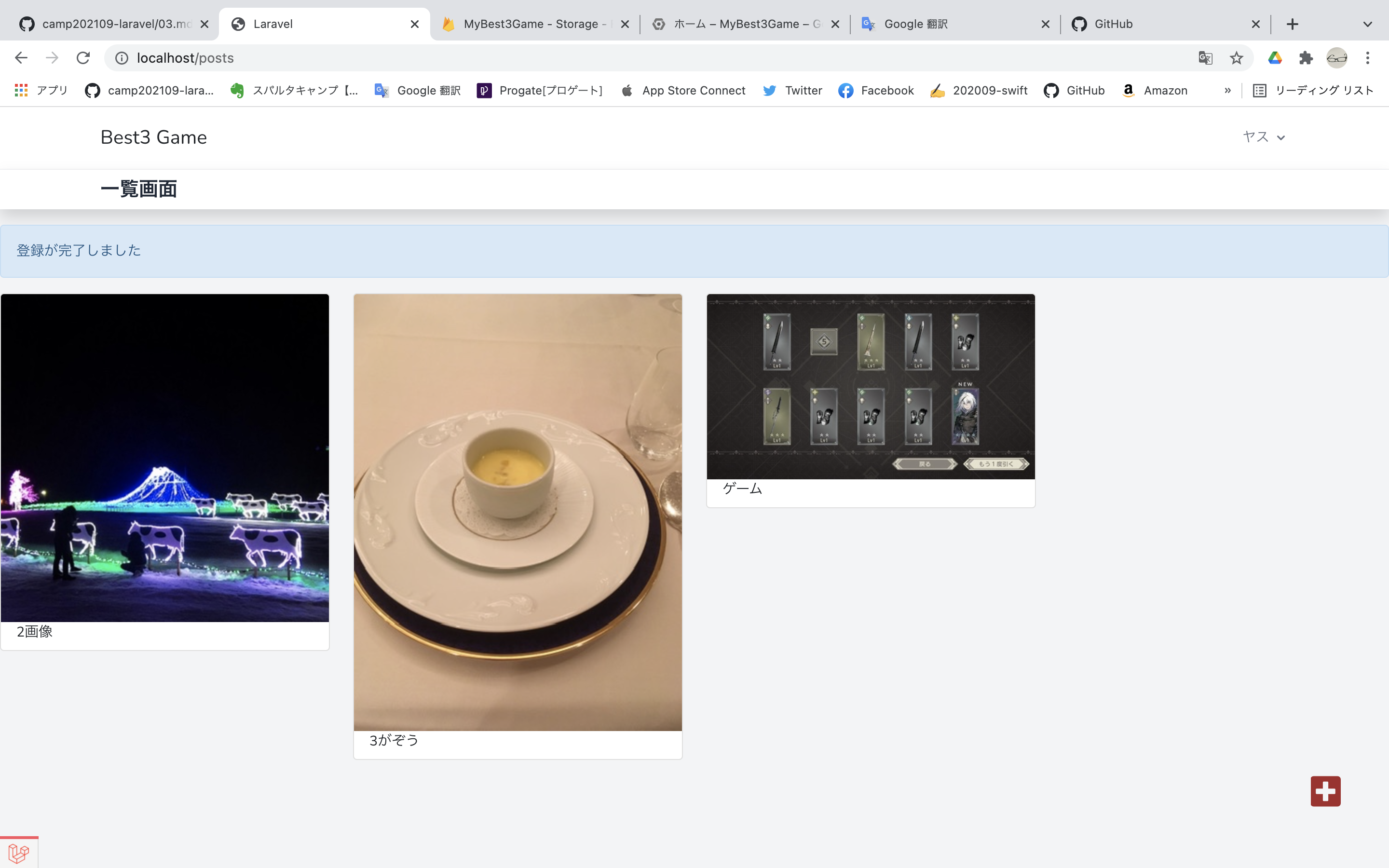Click the browser forward arrow
Screen dimensions: 1389x868
click(52, 58)
